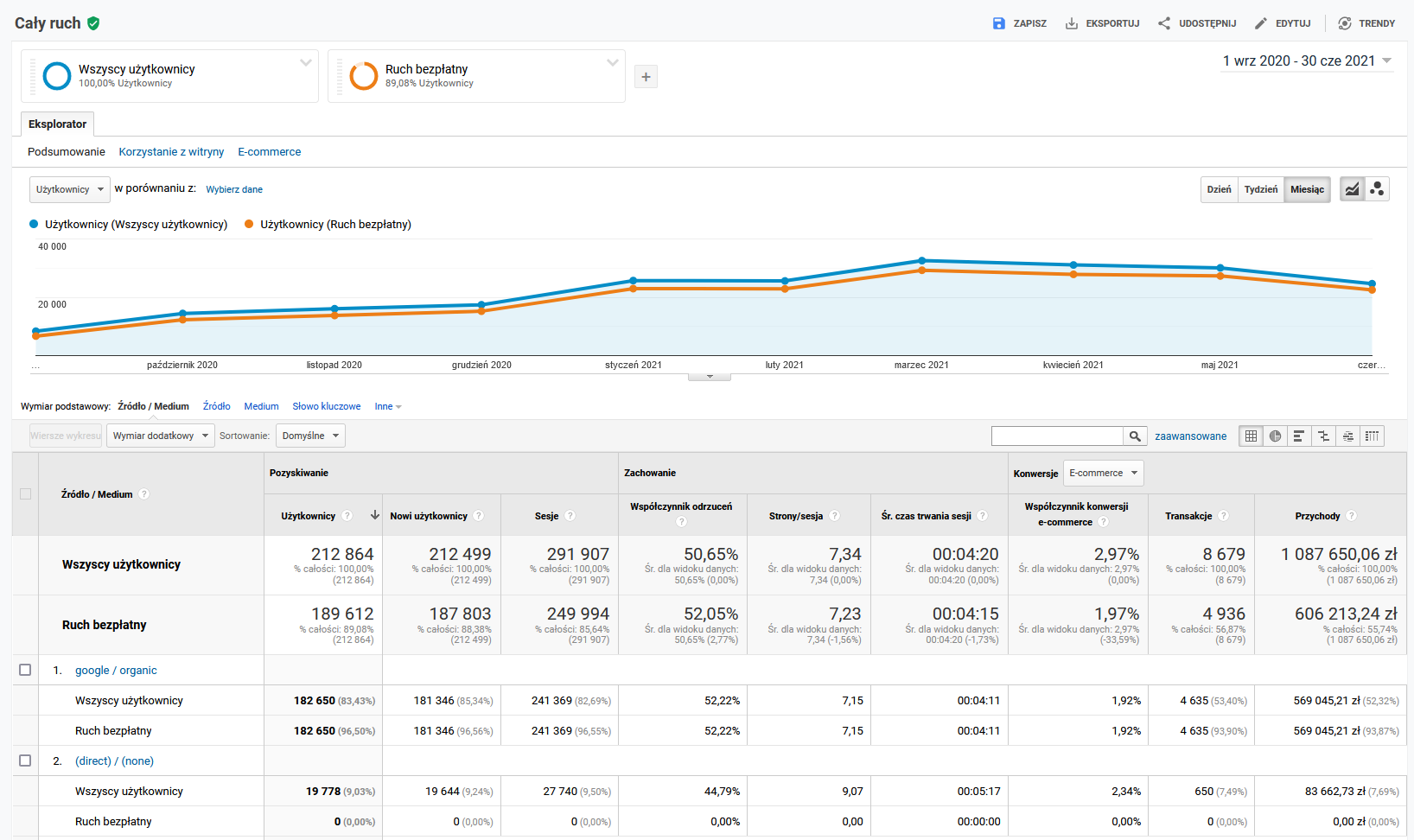Image resolution: width=1414 pixels, height=840 pixels.
Task: Click the UDOSTĘPNIJ share icon
Action: [1164, 23]
